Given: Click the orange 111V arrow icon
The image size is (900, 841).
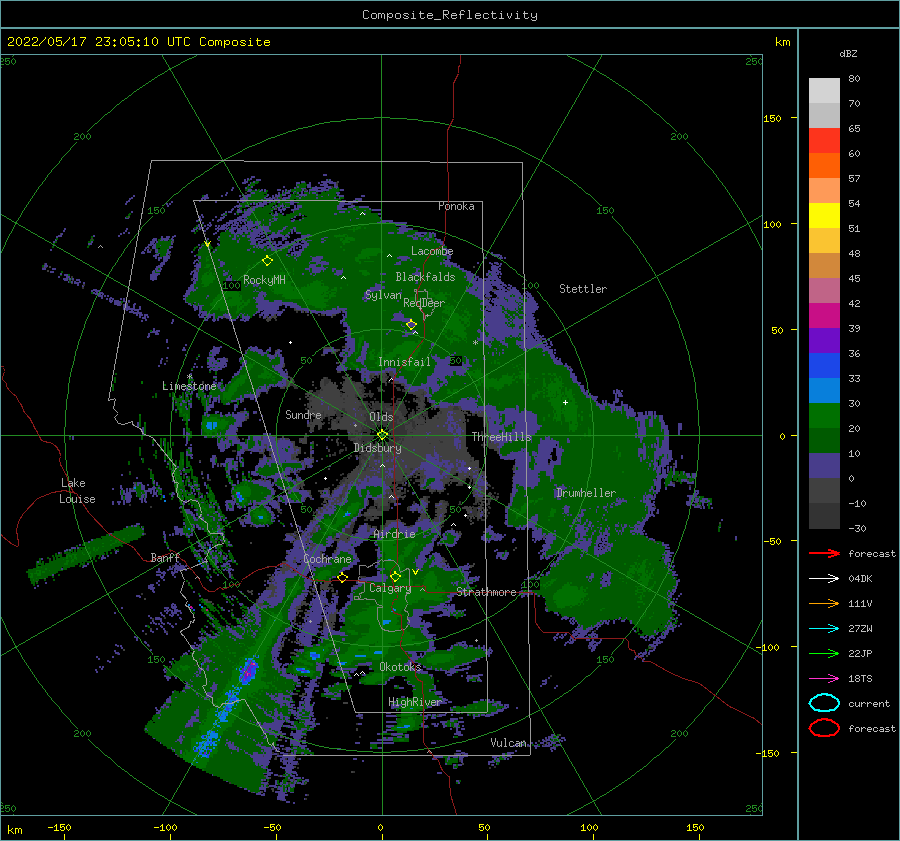Looking at the screenshot, I should (824, 603).
